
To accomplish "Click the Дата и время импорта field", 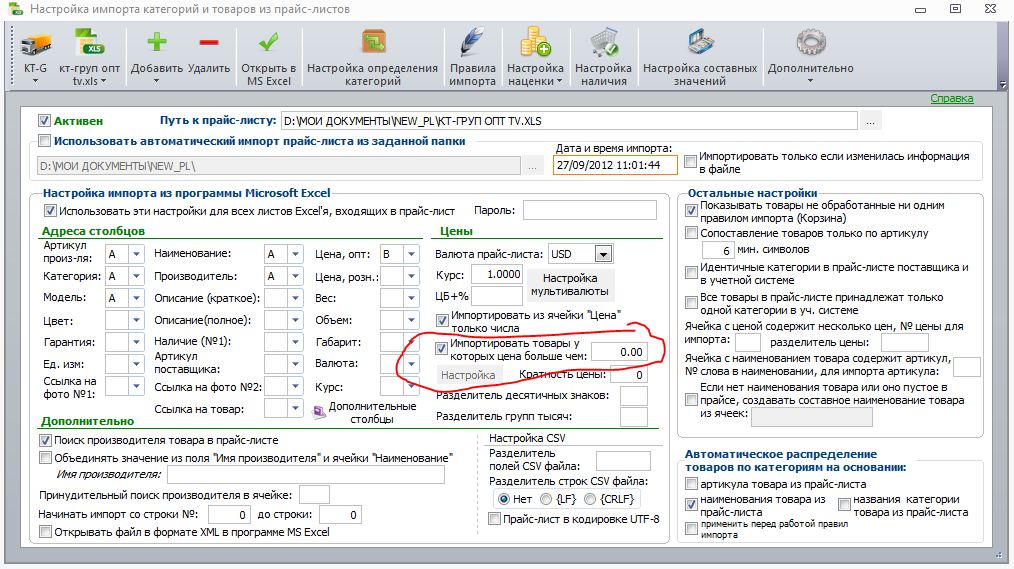I will 615,166.
